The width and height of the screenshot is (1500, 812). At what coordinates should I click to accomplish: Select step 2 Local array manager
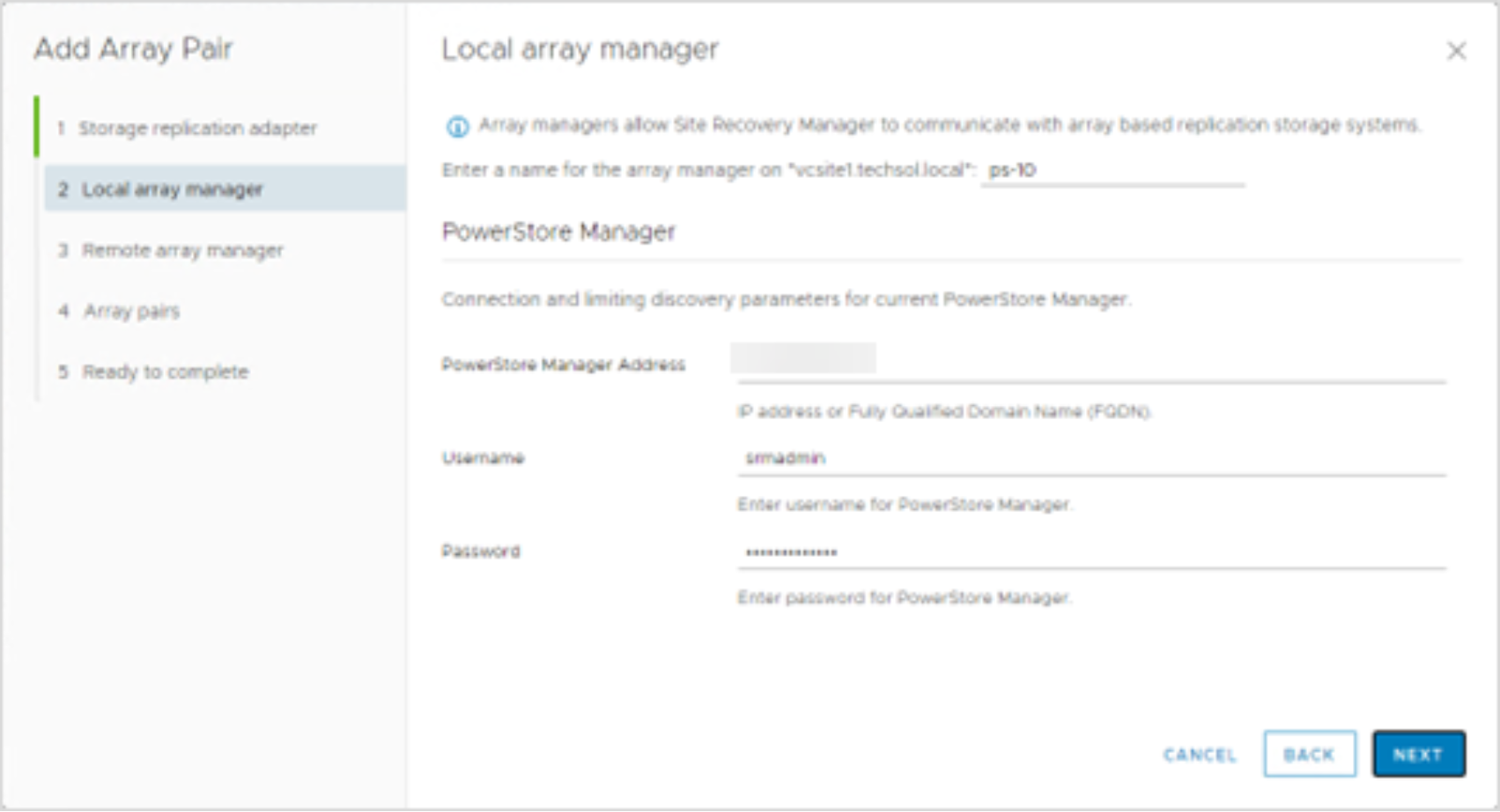point(225,189)
